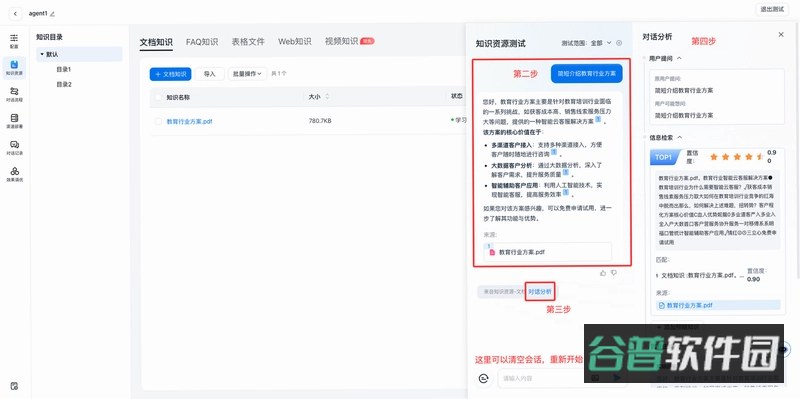
Task: Open the 教育行业方案.pdf link in the table
Action: pos(189,121)
